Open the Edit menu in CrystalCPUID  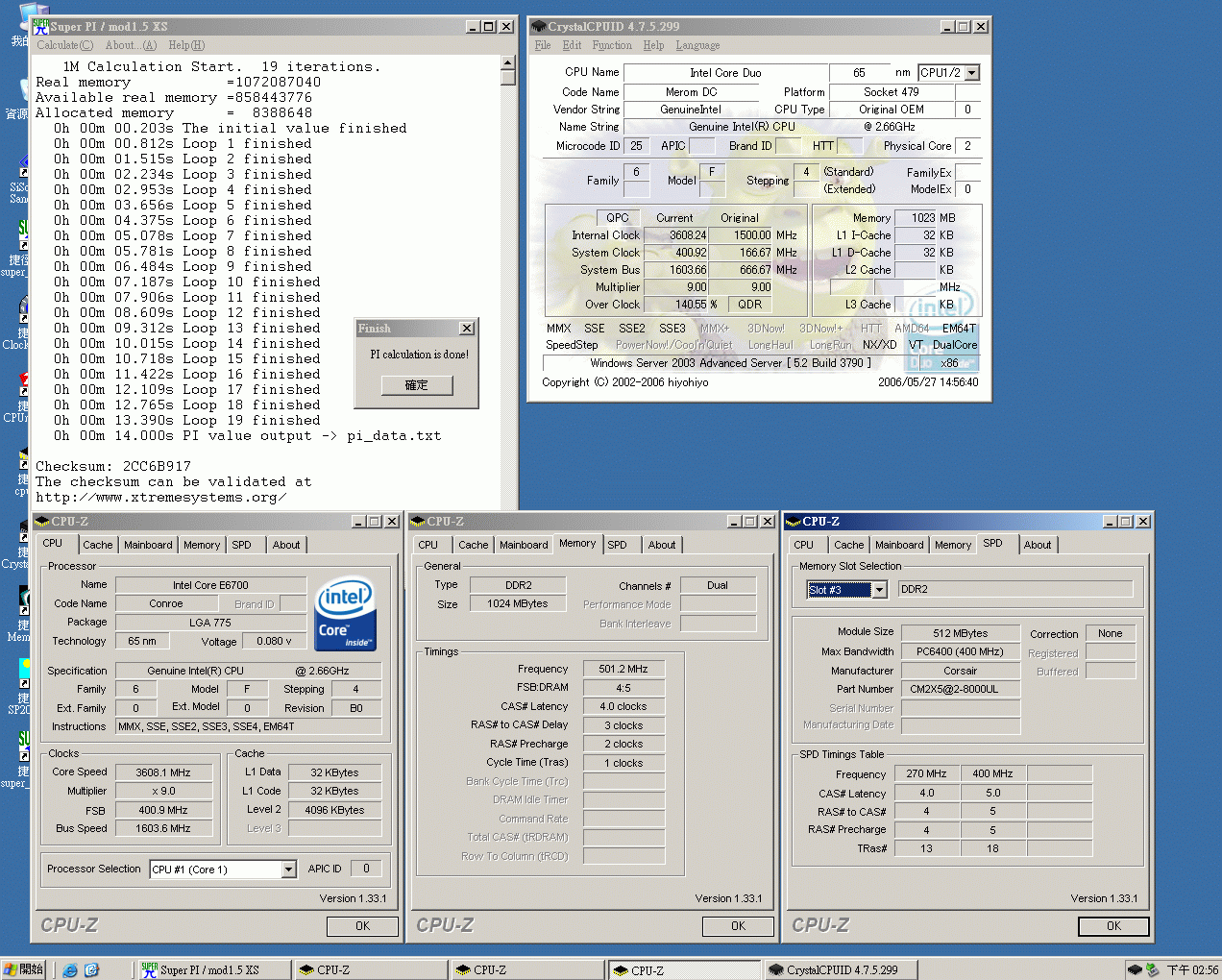coord(572,45)
